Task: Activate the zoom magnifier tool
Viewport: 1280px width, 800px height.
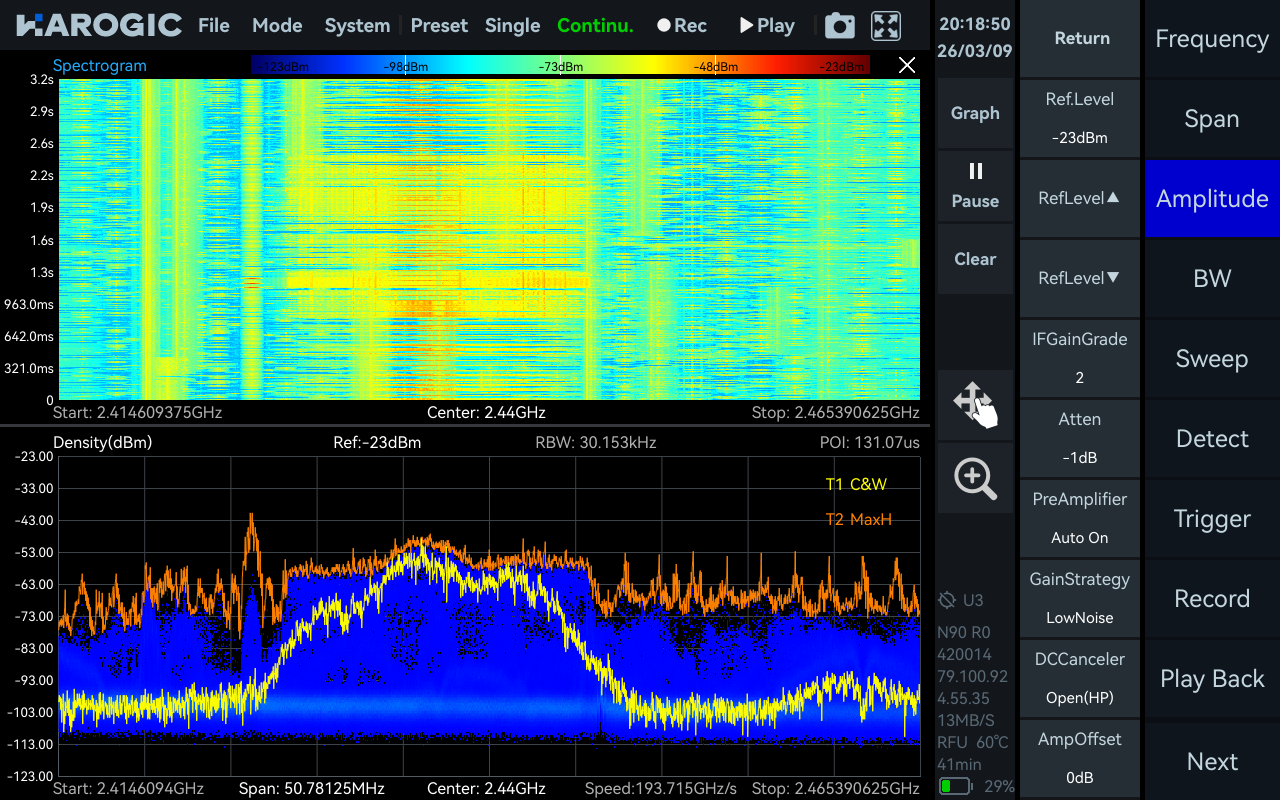Action: (975, 478)
